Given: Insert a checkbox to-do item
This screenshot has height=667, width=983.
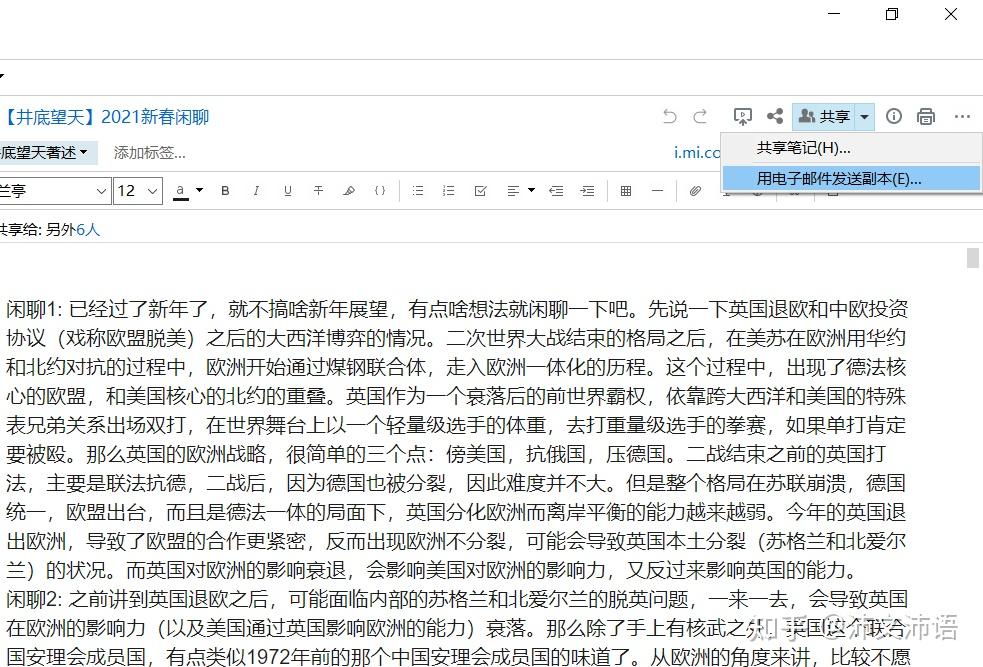Looking at the screenshot, I should click(x=480, y=191).
